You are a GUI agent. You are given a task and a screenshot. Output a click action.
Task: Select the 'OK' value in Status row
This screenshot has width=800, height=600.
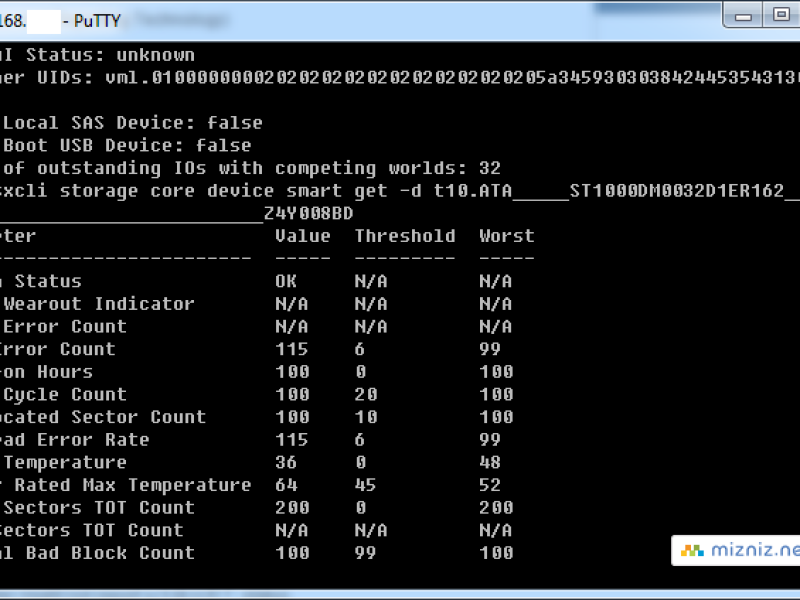click(x=286, y=282)
